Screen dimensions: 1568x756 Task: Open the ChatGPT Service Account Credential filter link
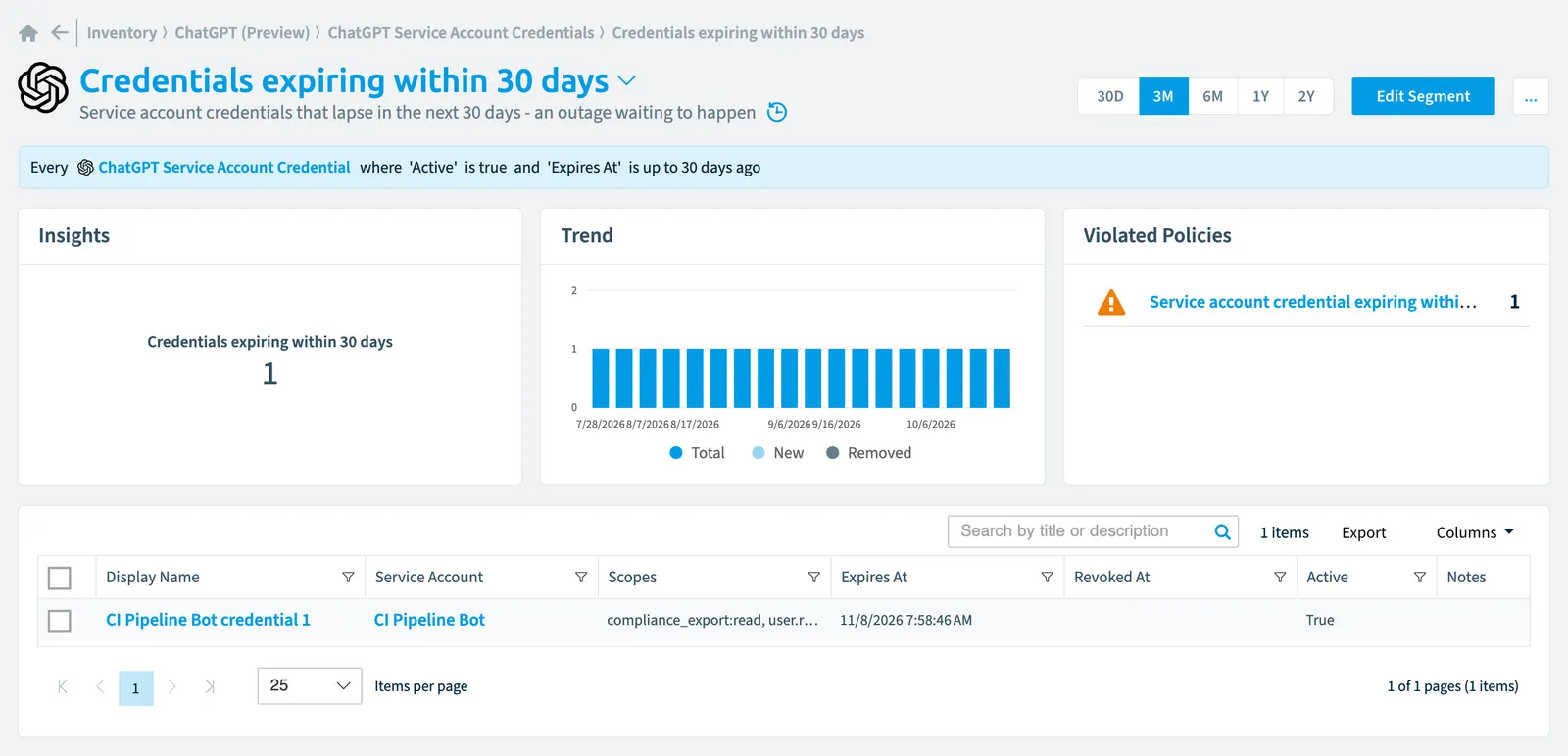tap(224, 168)
